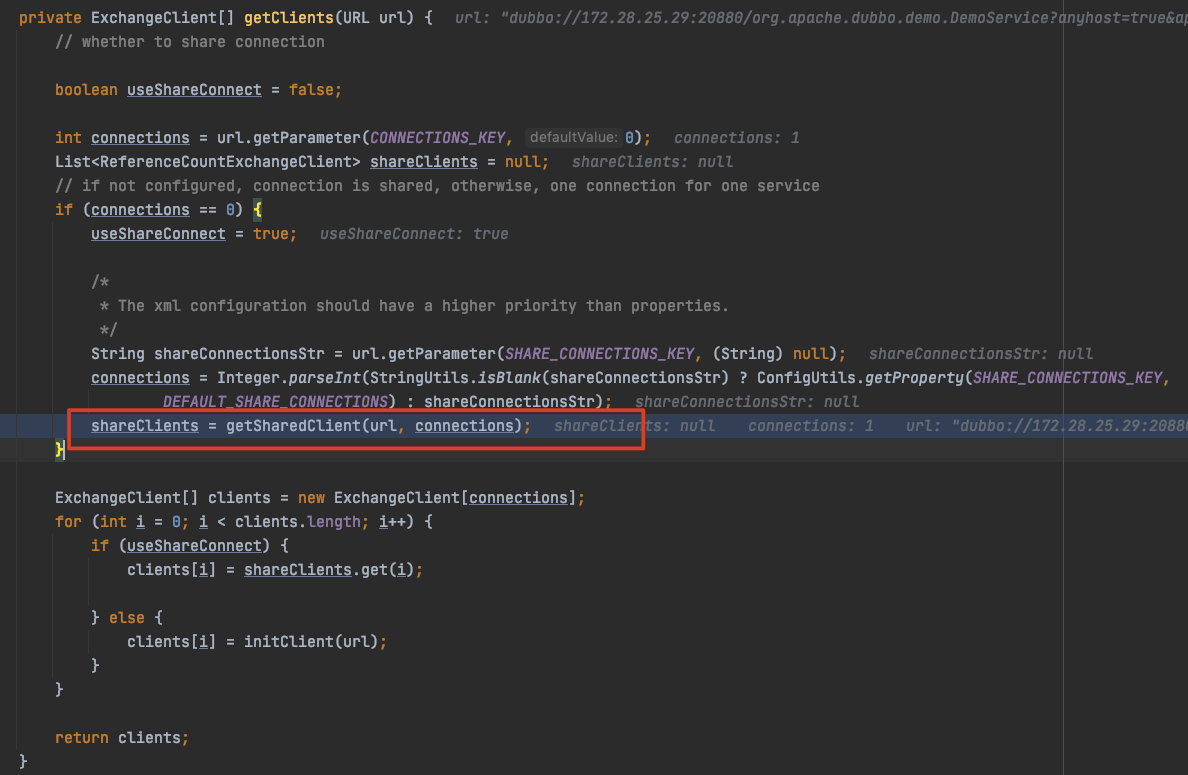Click the 'initClient(url)' call
This screenshot has width=1188, height=775.
point(311,642)
